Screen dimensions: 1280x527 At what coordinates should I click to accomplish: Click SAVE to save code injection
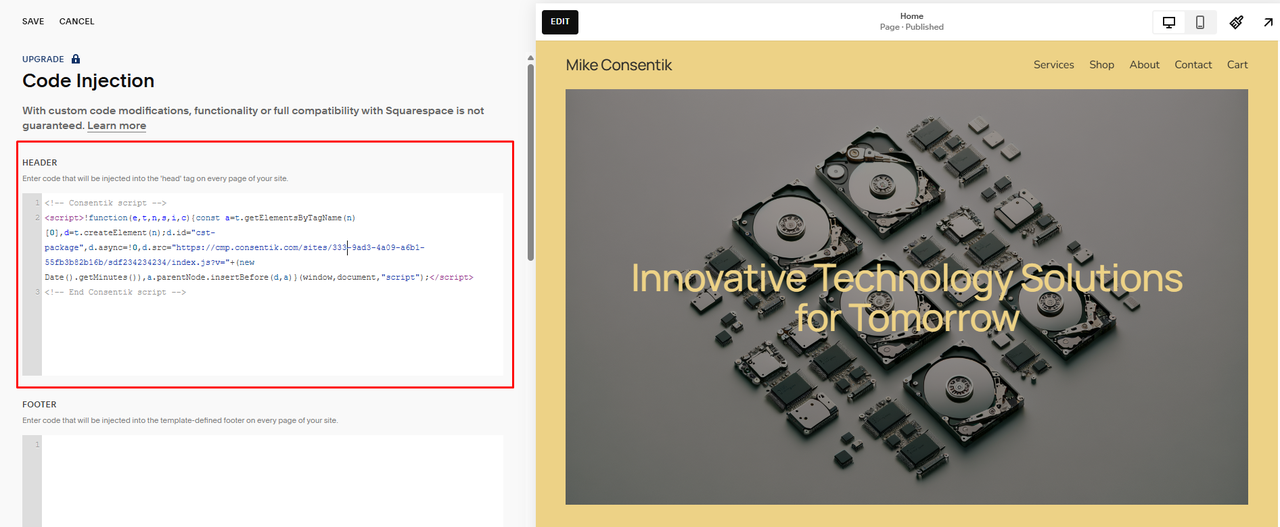tap(33, 21)
